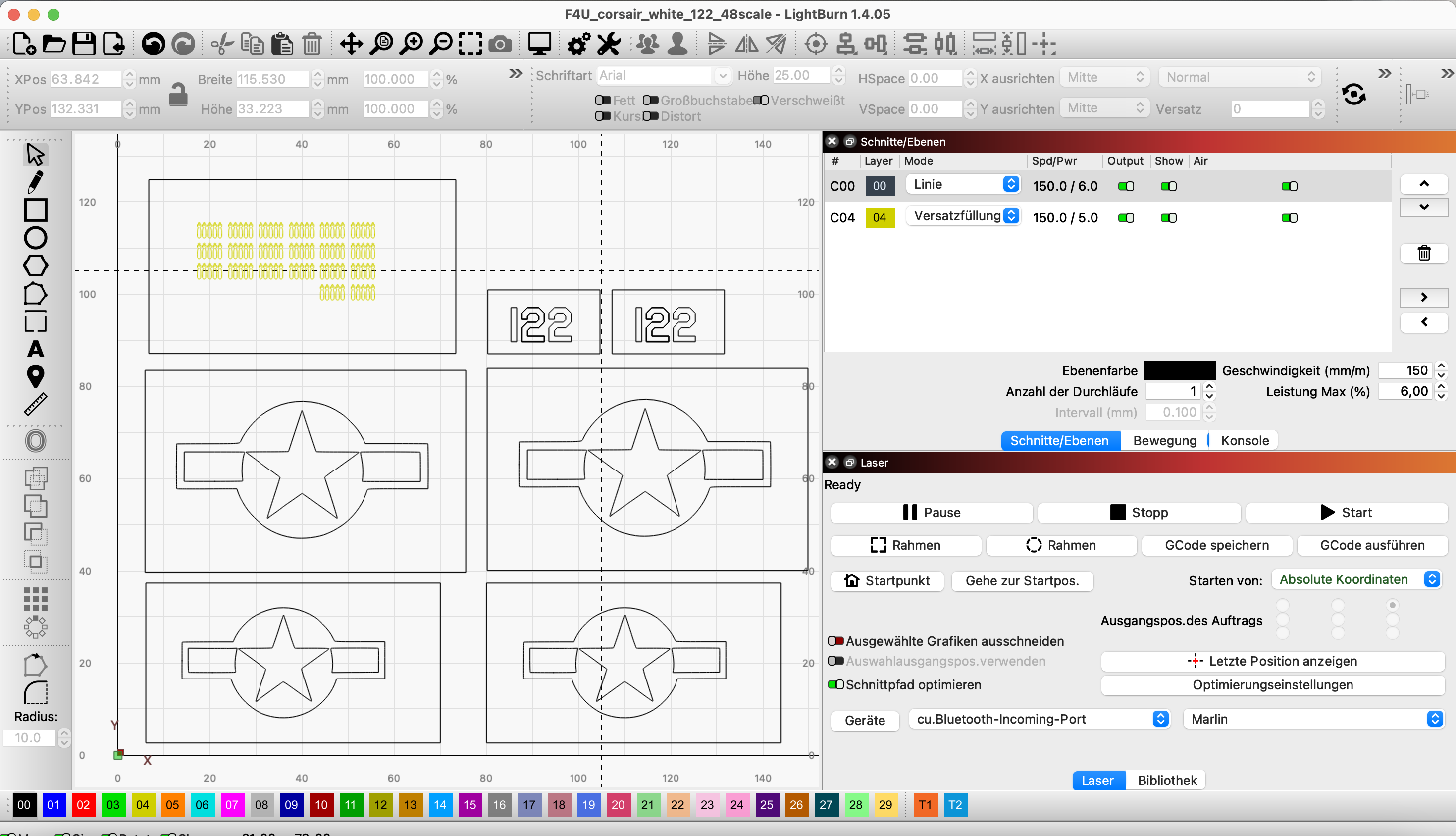The height and width of the screenshot is (836, 1456).
Task: Select the Position Laser marker tool
Action: click(35, 377)
